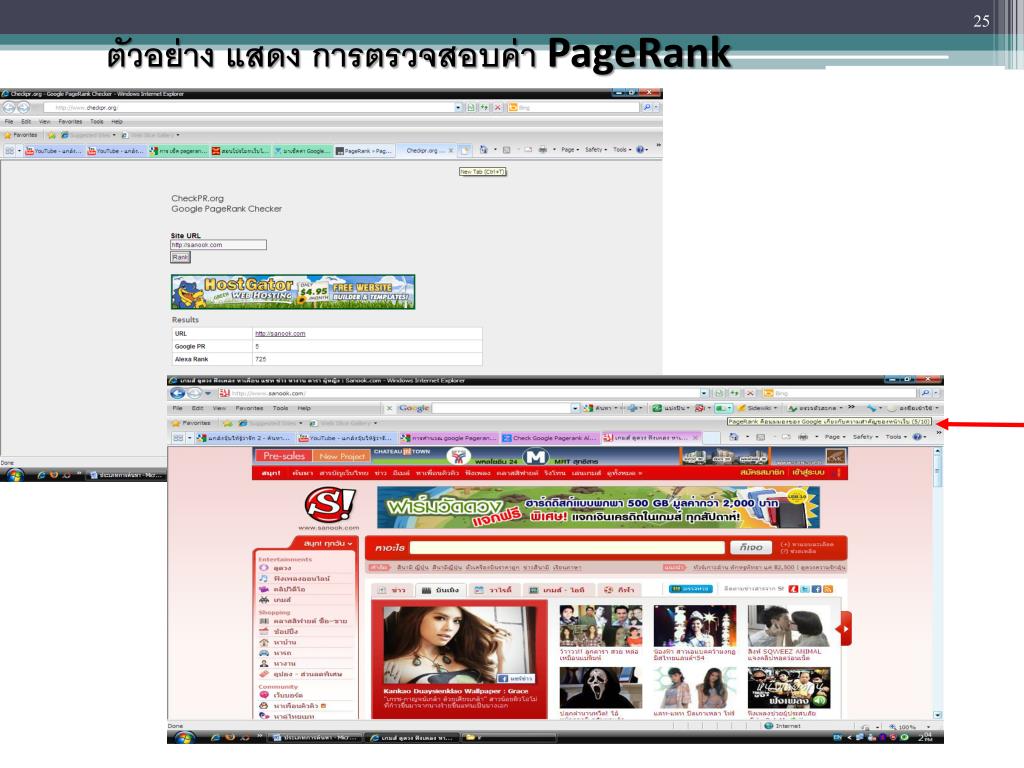The width and height of the screenshot is (1024, 768).
Task: Open a new tab in CheckPR window
Action: tap(464, 151)
